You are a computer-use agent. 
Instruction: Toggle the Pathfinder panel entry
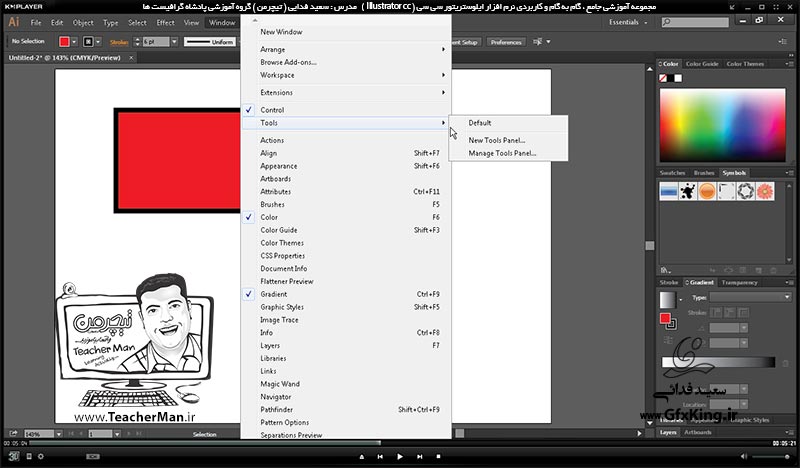point(346,409)
